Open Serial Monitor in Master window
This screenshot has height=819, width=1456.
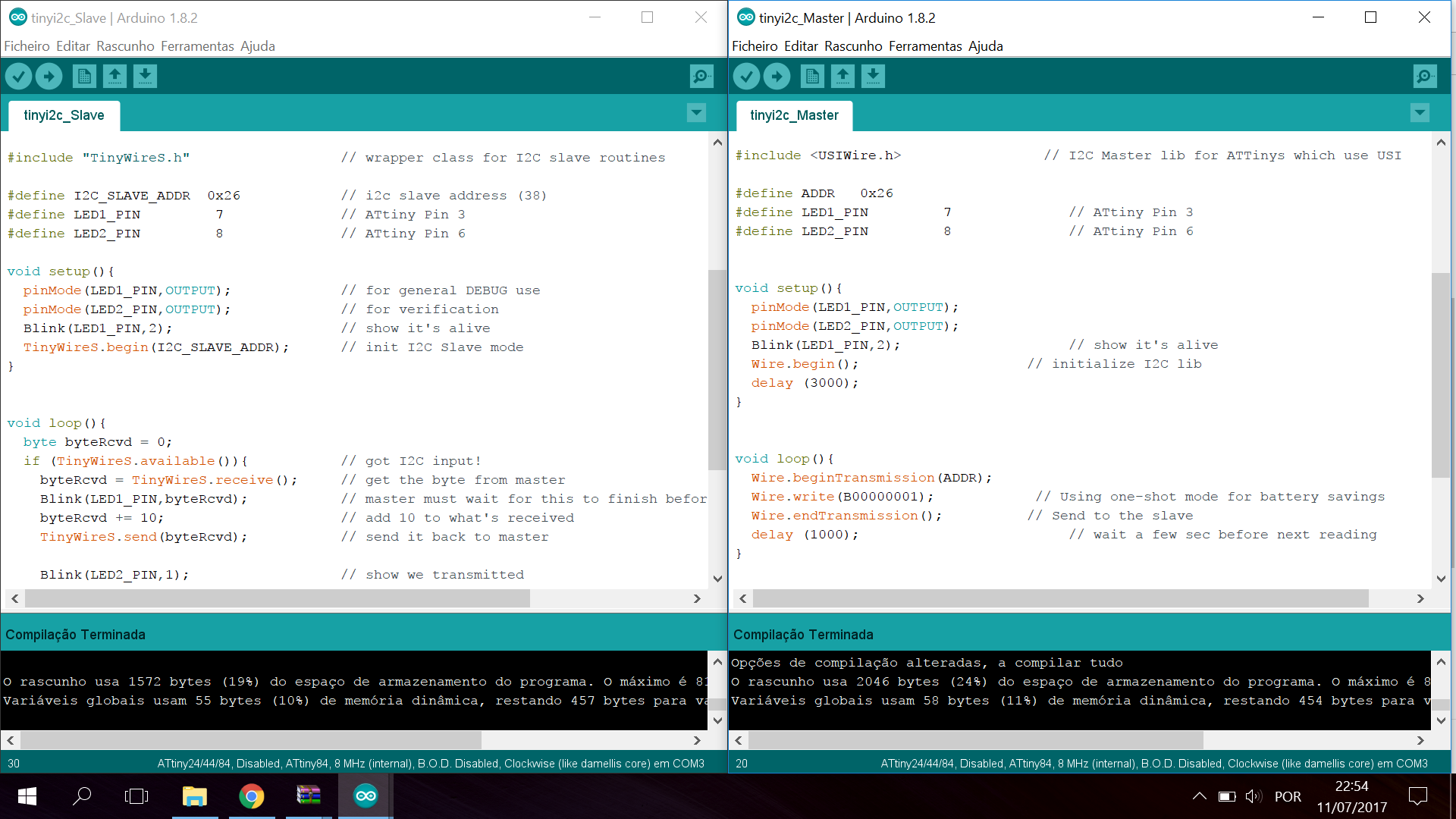tap(1425, 76)
